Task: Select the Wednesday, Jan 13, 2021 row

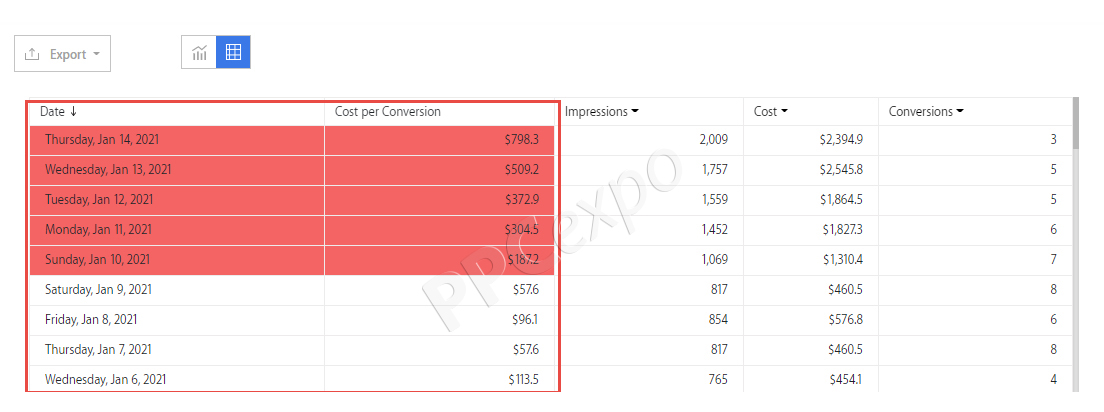Action: click(108, 170)
